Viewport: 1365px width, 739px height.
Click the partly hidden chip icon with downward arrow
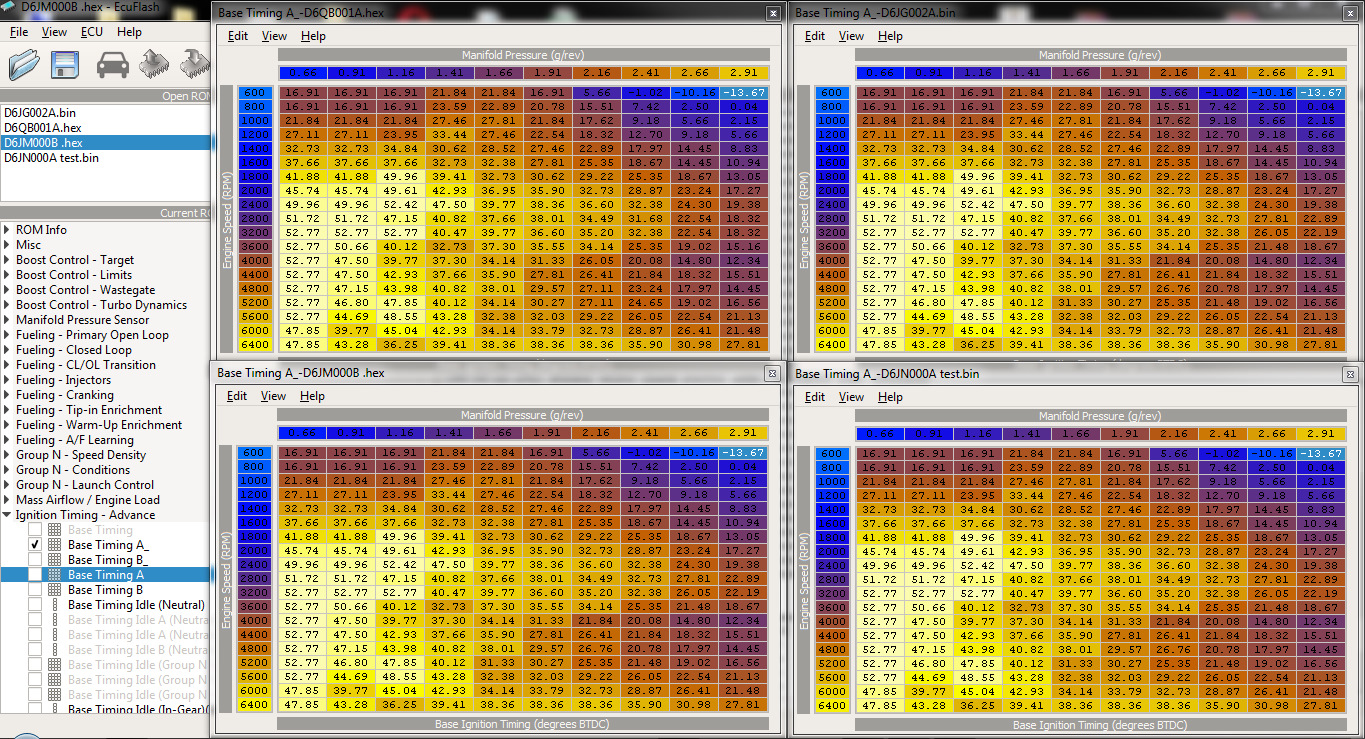click(x=196, y=65)
